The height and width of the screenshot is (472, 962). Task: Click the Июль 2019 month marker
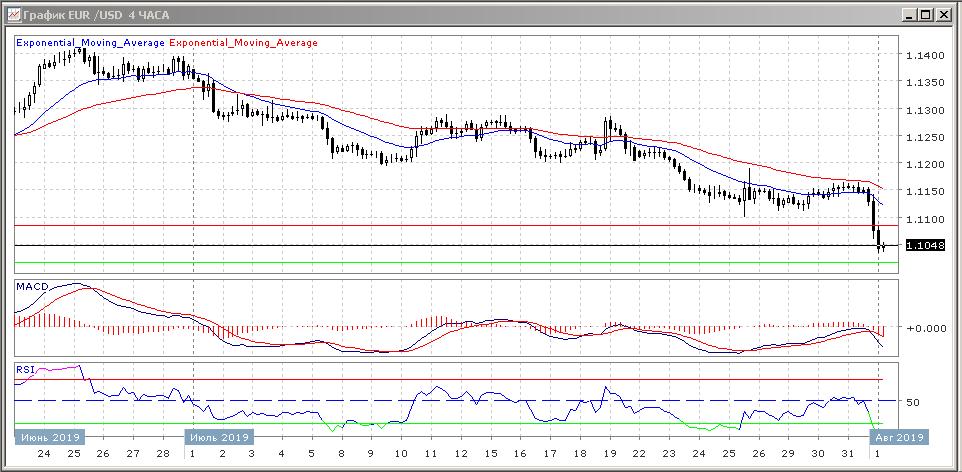(219, 437)
